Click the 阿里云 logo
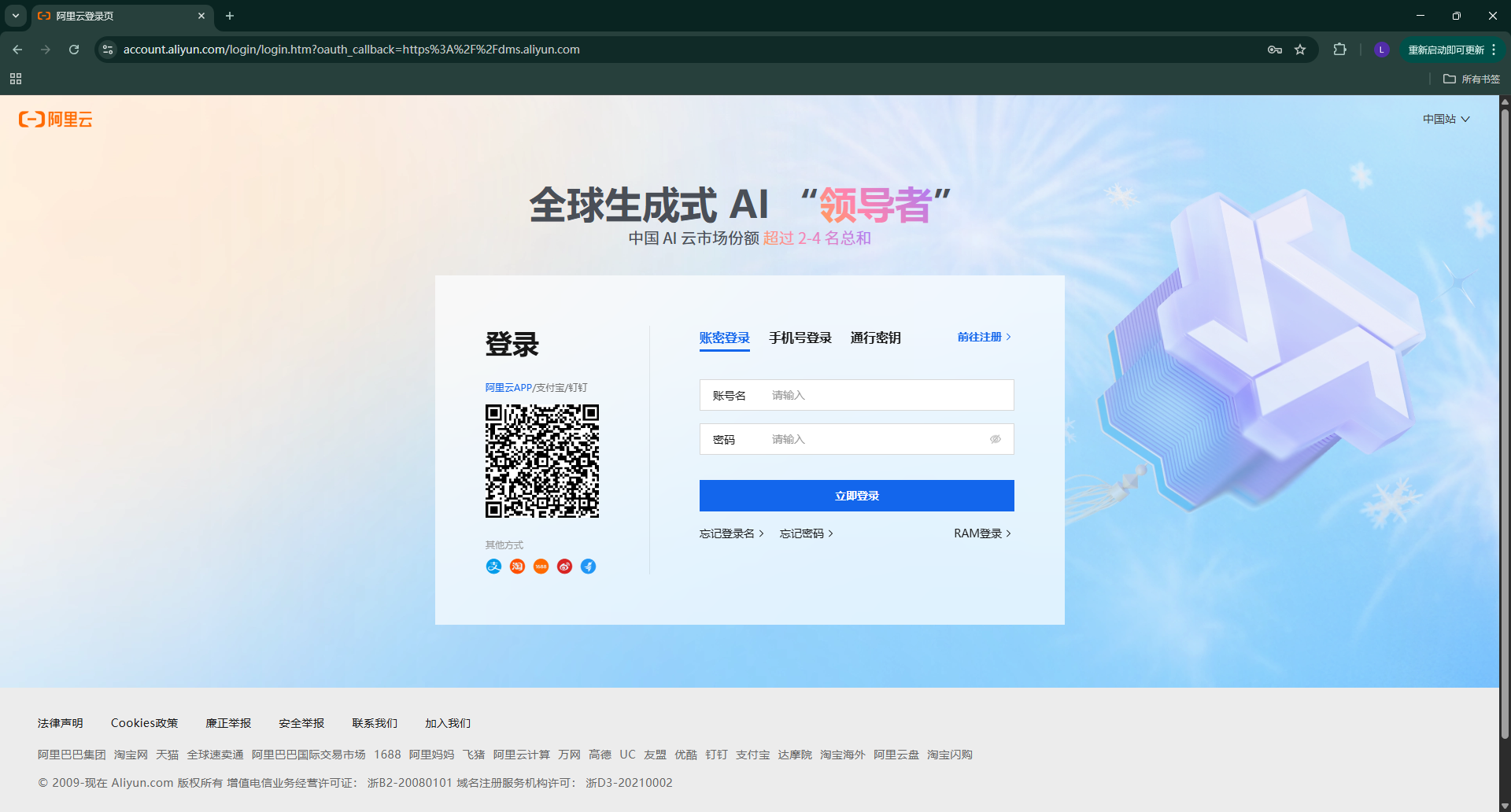Image resolution: width=1511 pixels, height=812 pixels. [56, 120]
